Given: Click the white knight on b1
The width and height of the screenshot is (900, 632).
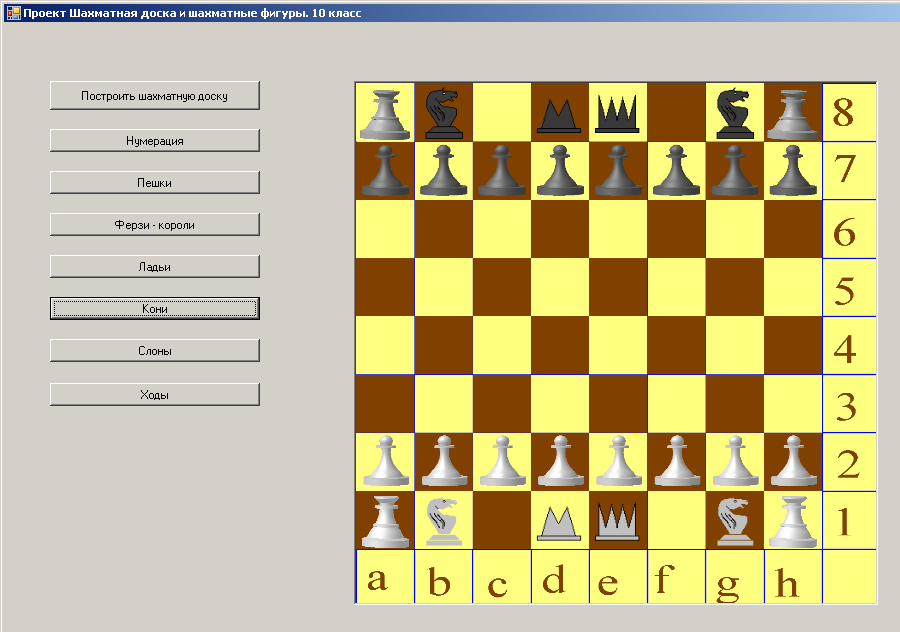Looking at the screenshot, I should 443,520.
